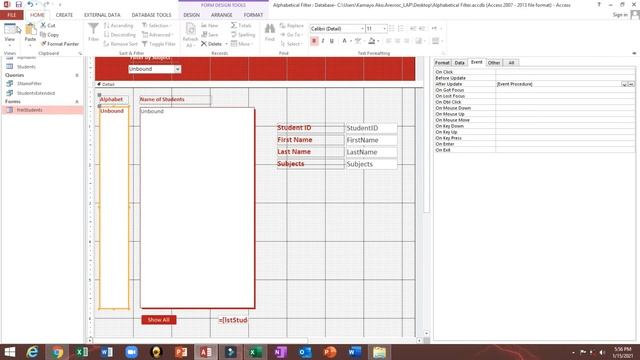Select the StudentID text box on the form
The height and width of the screenshot is (360, 640).
[371, 128]
